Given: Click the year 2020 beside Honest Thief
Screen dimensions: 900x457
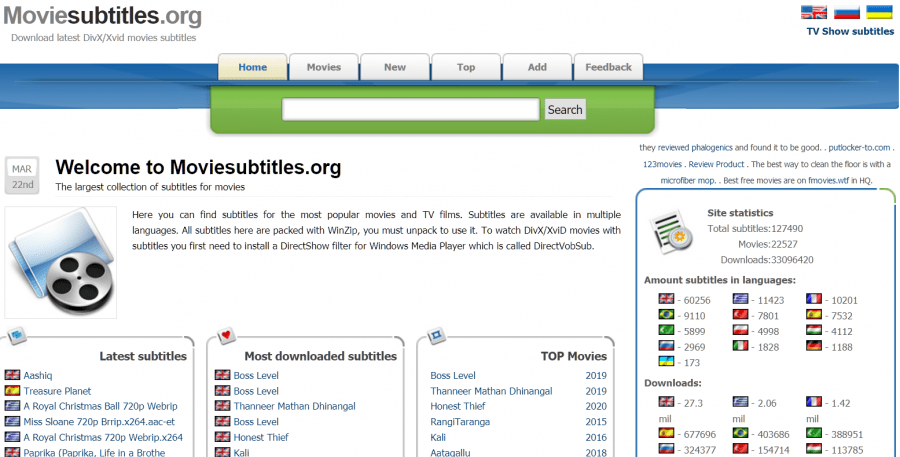Looking at the screenshot, I should pos(596,406).
